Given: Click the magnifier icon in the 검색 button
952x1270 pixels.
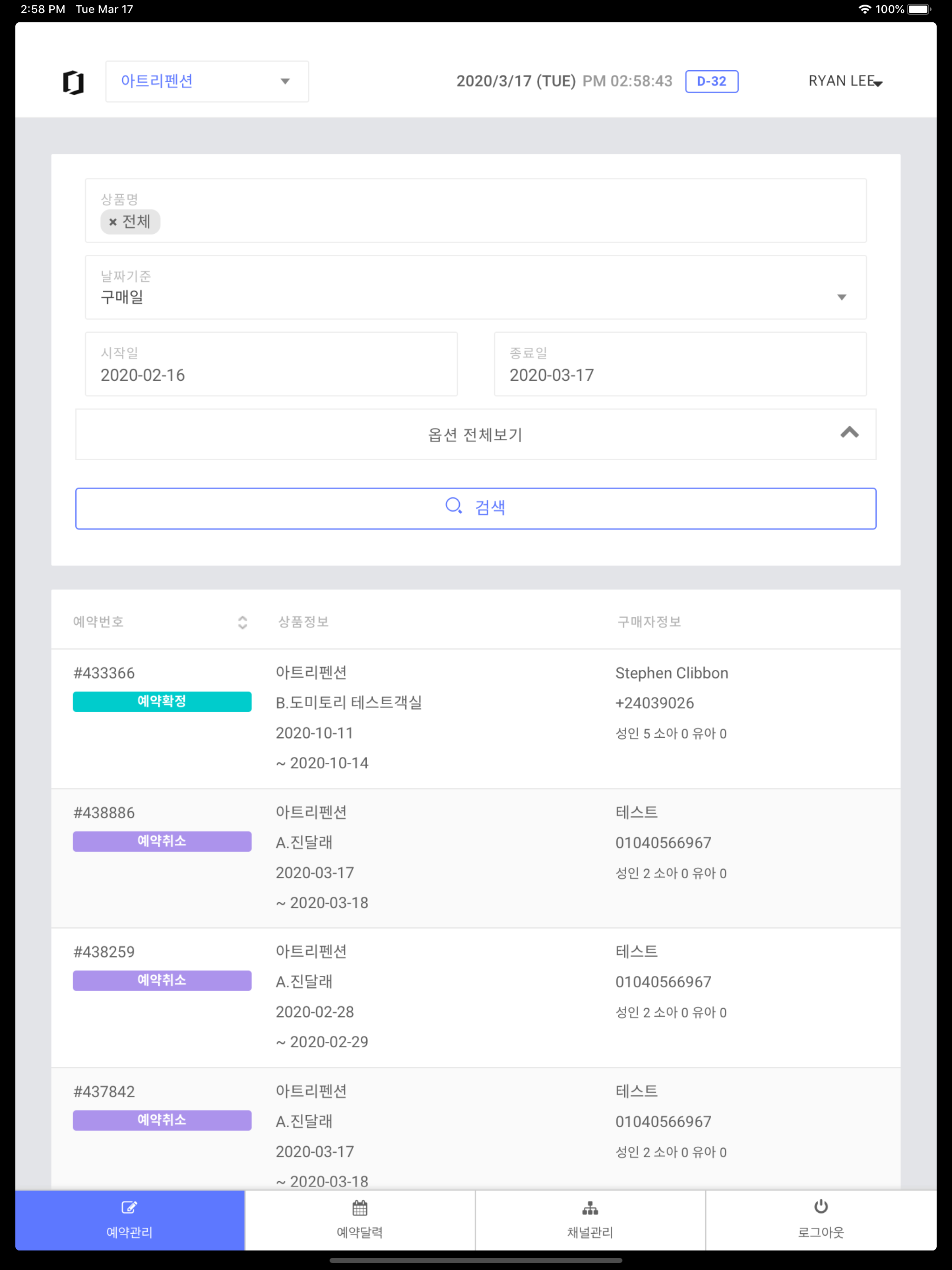Looking at the screenshot, I should (x=454, y=506).
